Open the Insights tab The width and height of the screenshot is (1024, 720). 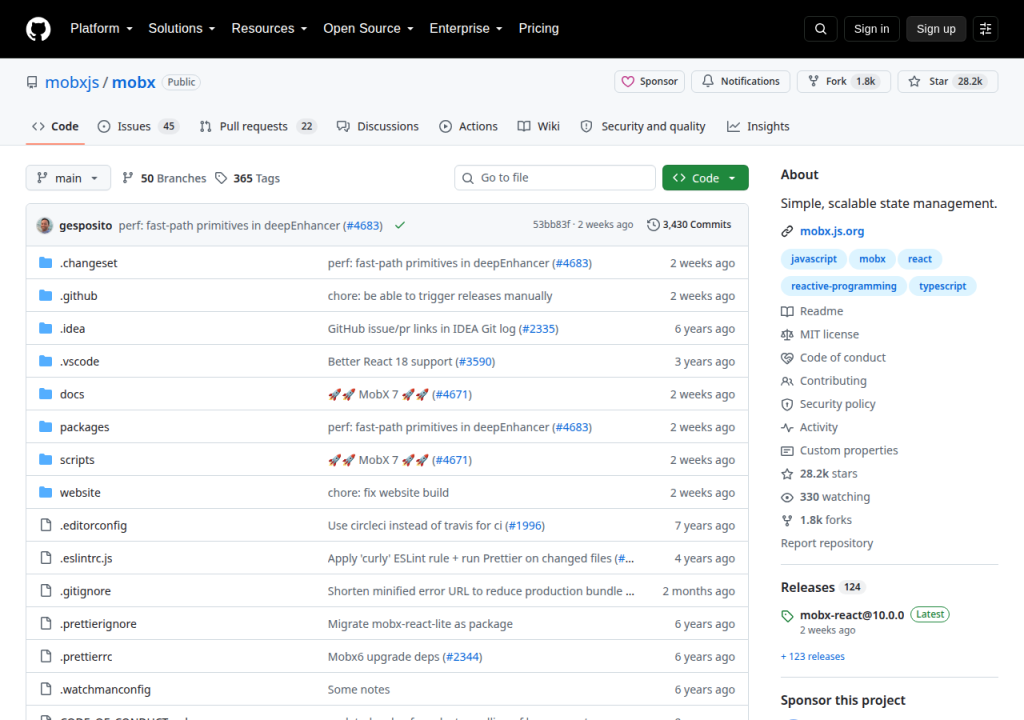pos(758,127)
